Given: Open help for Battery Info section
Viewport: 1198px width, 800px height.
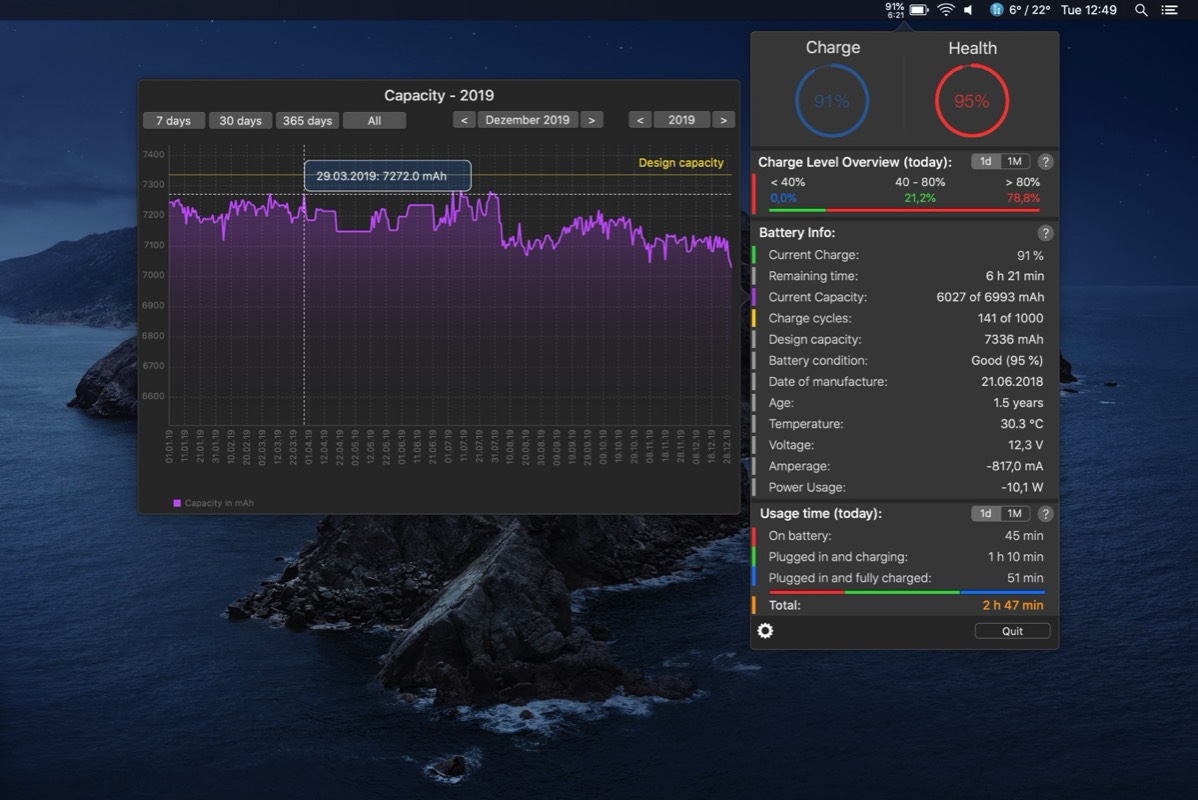Looking at the screenshot, I should [x=1045, y=233].
